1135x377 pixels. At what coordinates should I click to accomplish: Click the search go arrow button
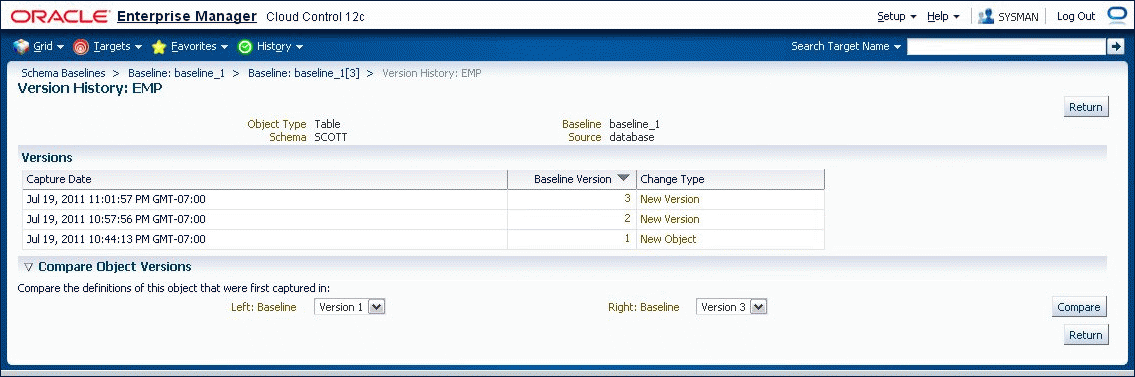click(x=1115, y=46)
